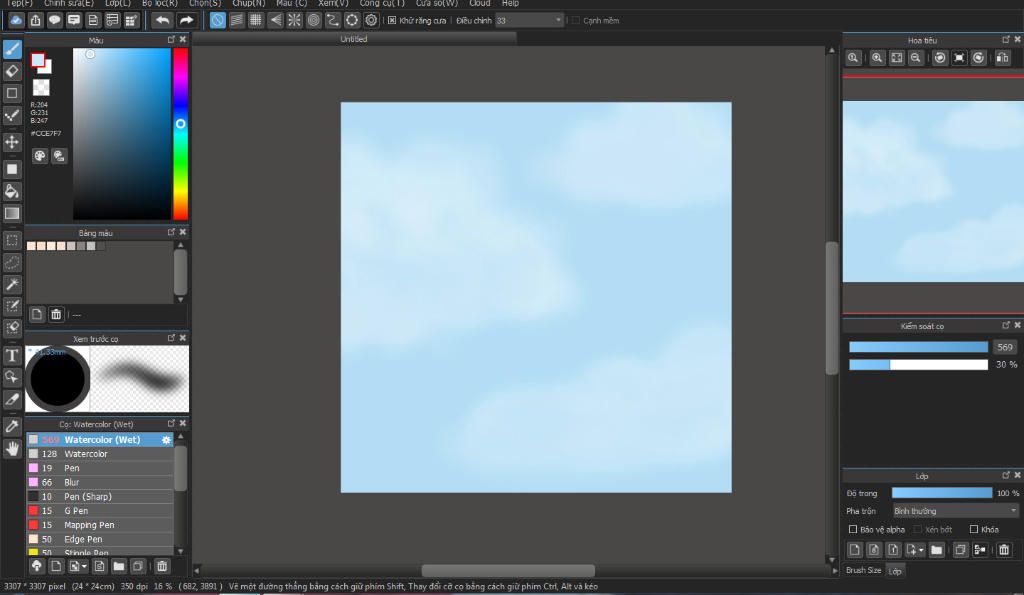Expand the add-layer-type dropdown arrow
Screen dimensions: 1024x595
(x=921, y=550)
